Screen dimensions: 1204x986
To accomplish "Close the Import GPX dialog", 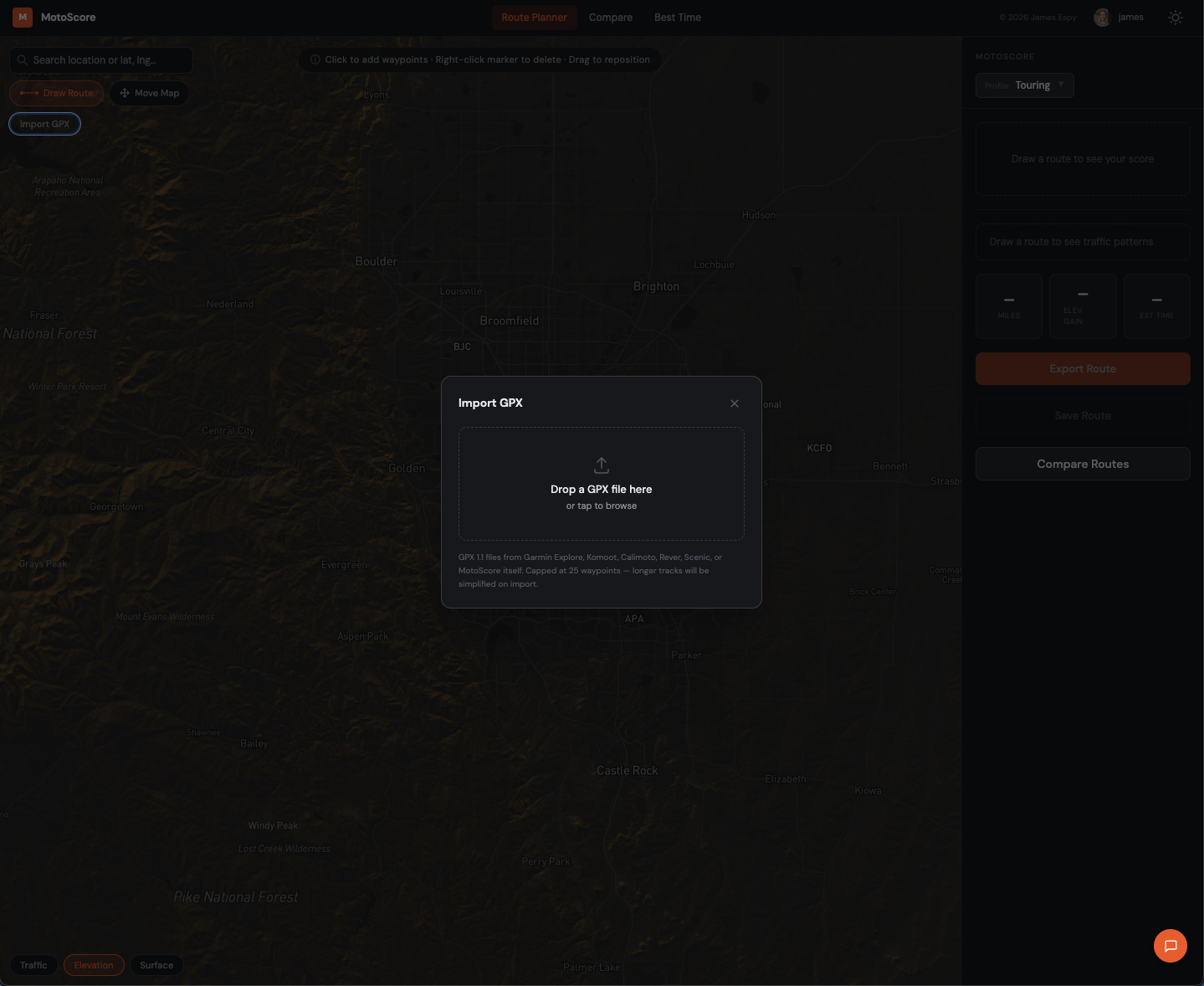I will tap(734, 403).
